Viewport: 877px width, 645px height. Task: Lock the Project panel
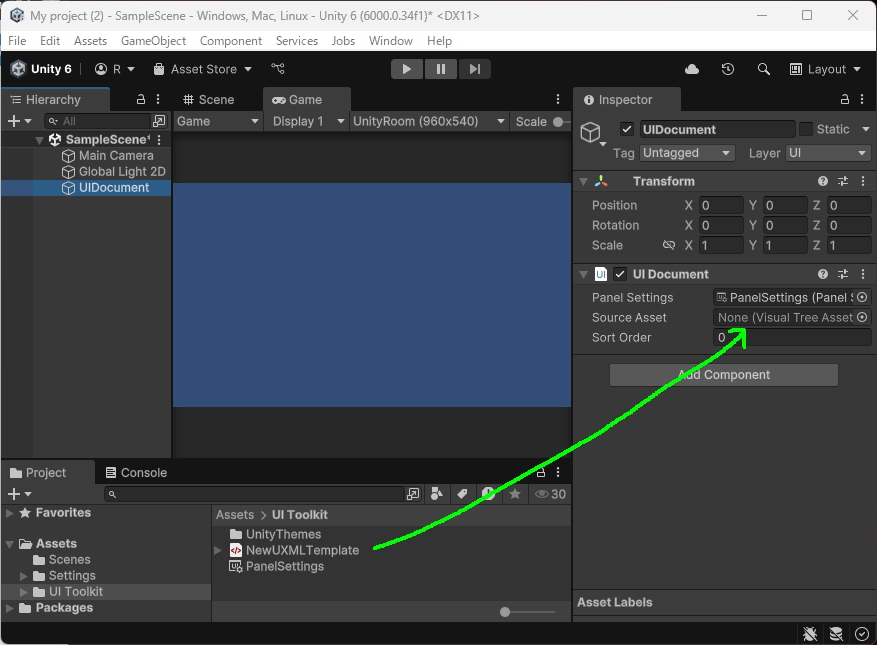pos(541,472)
